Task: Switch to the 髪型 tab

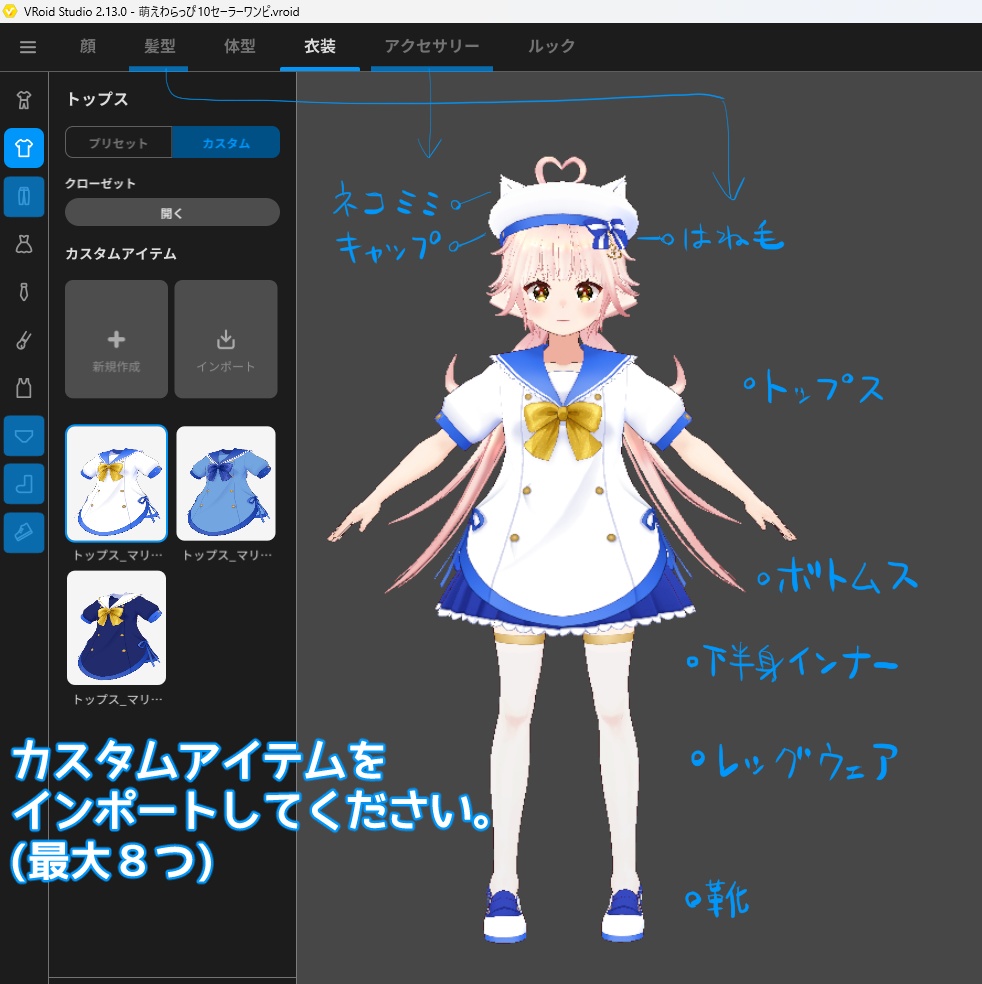Action: click(x=159, y=46)
